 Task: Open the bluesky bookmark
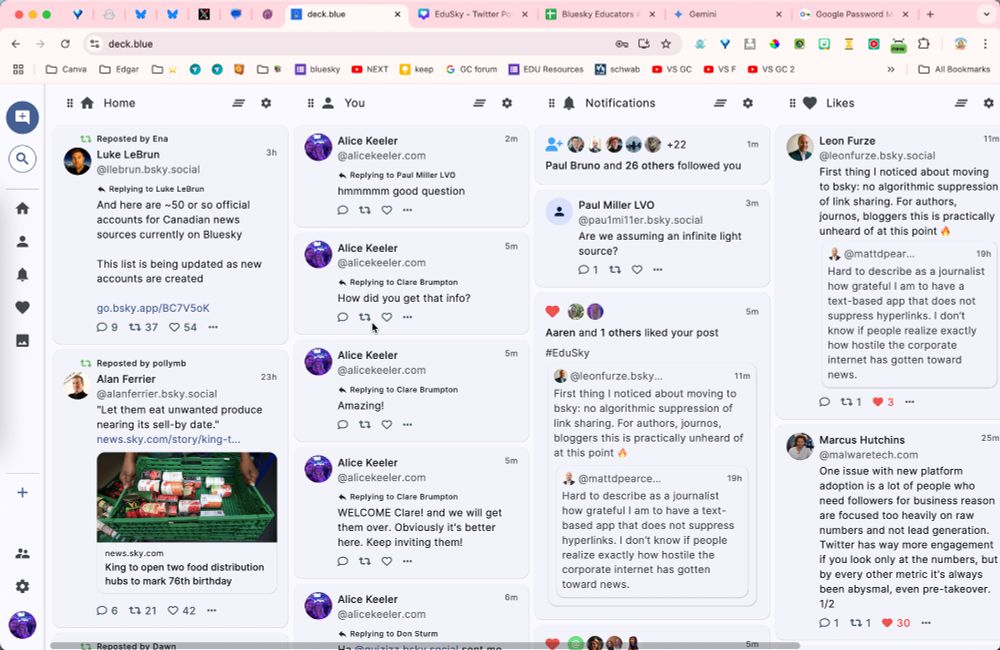[x=318, y=69]
